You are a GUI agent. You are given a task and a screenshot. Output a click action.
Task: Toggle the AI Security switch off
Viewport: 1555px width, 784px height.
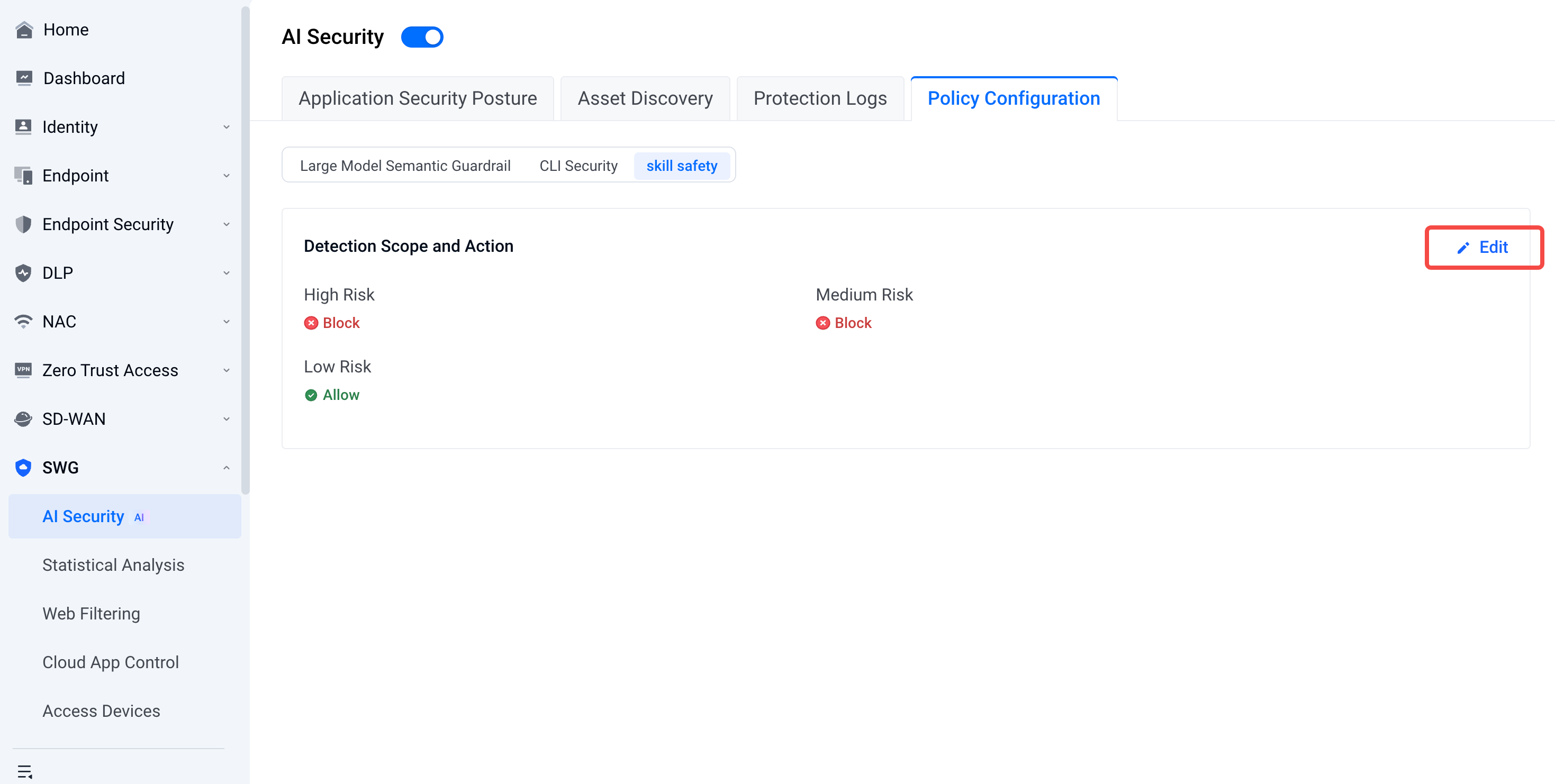click(x=422, y=37)
